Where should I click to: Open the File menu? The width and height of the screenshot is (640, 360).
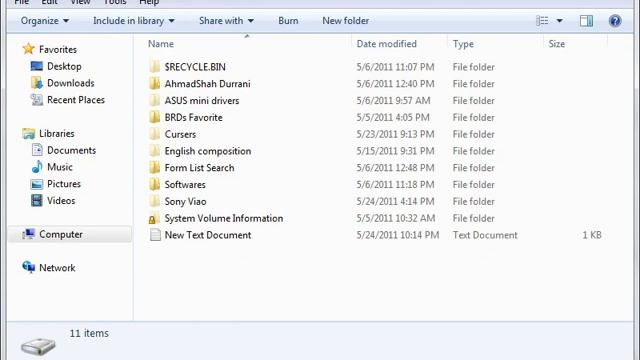point(22,2)
